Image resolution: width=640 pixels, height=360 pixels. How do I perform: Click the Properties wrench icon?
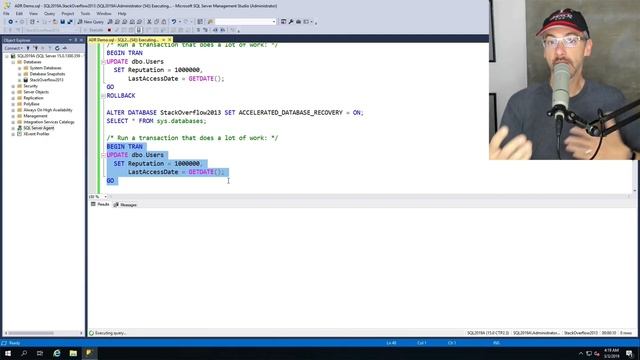click(x=291, y=22)
